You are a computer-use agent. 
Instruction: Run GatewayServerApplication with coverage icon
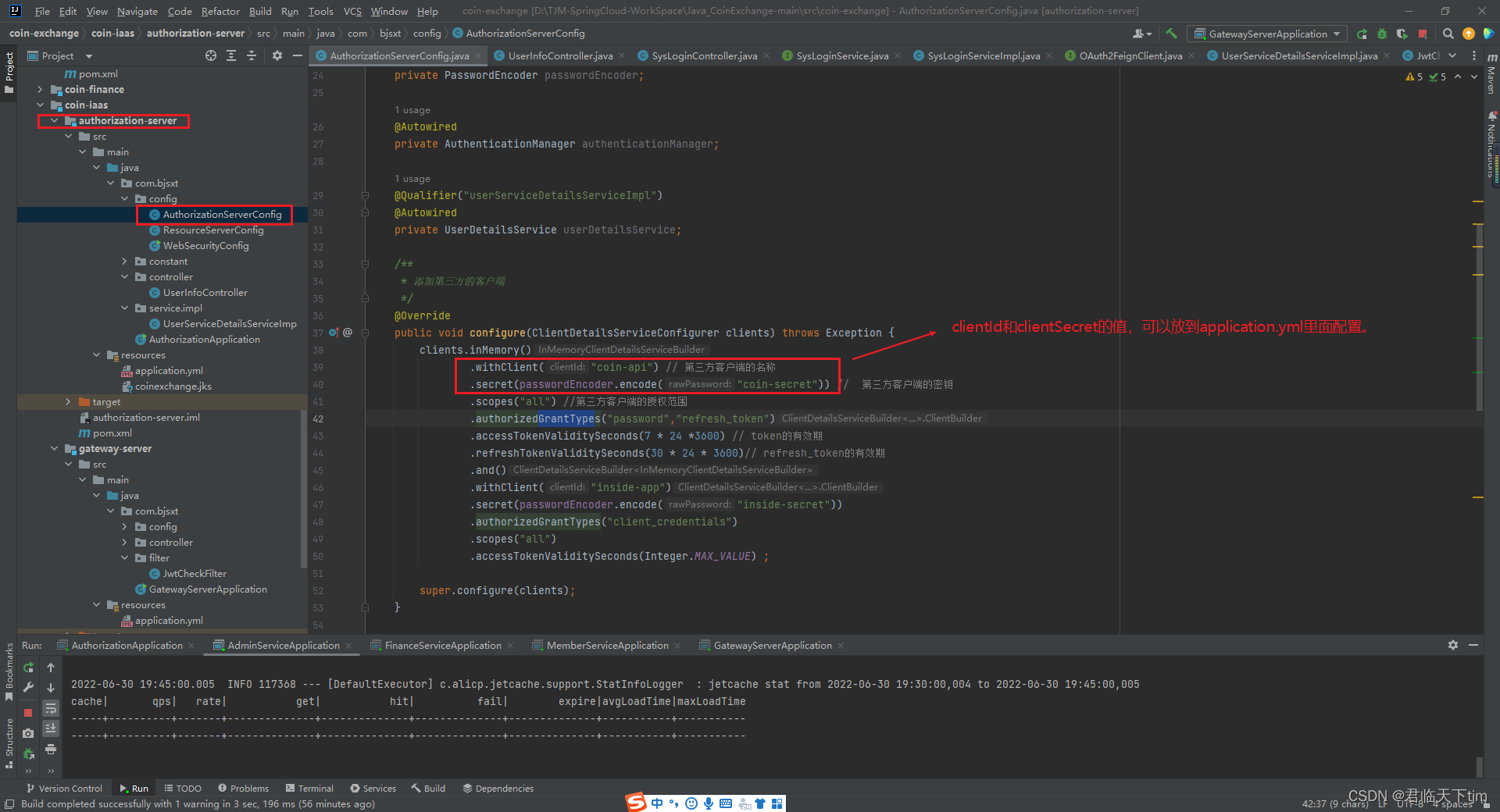click(1402, 34)
